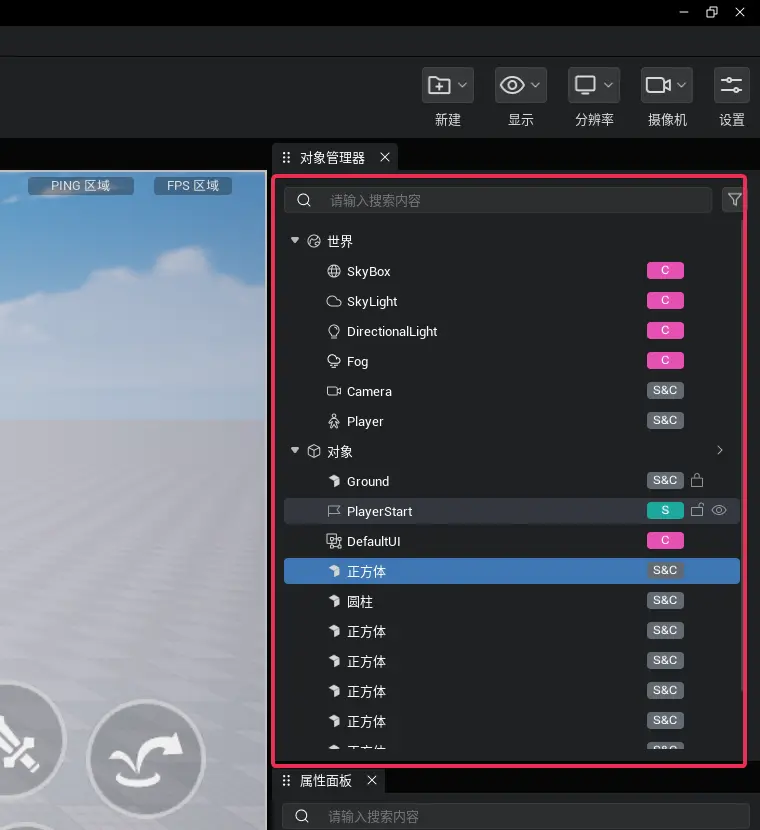This screenshot has width=760, height=830.
Task: Click the 显示 eye icon
Action: pyautogui.click(x=512, y=85)
